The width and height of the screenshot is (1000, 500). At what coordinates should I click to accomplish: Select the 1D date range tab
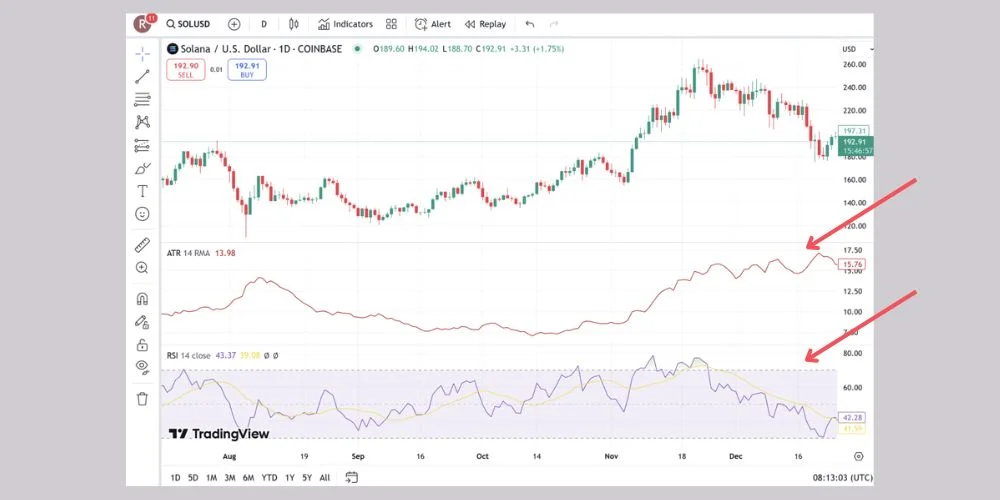175,477
